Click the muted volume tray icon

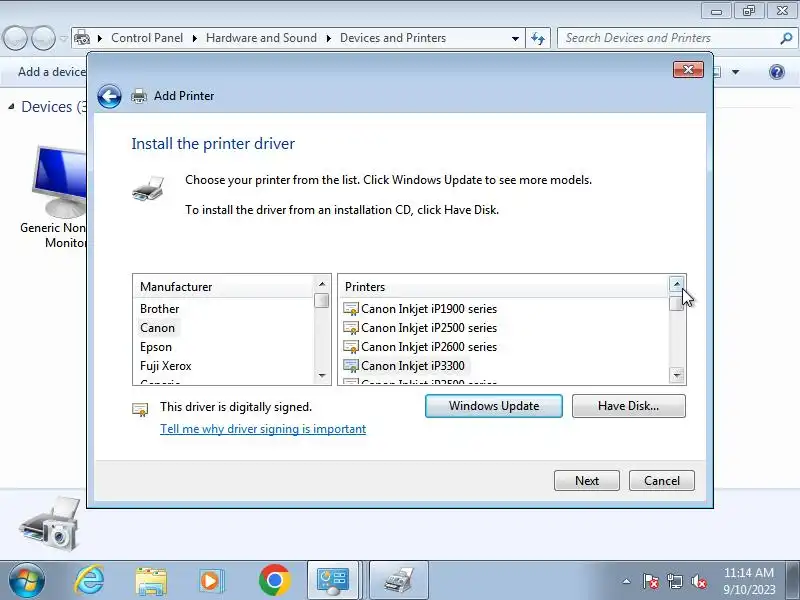click(698, 581)
